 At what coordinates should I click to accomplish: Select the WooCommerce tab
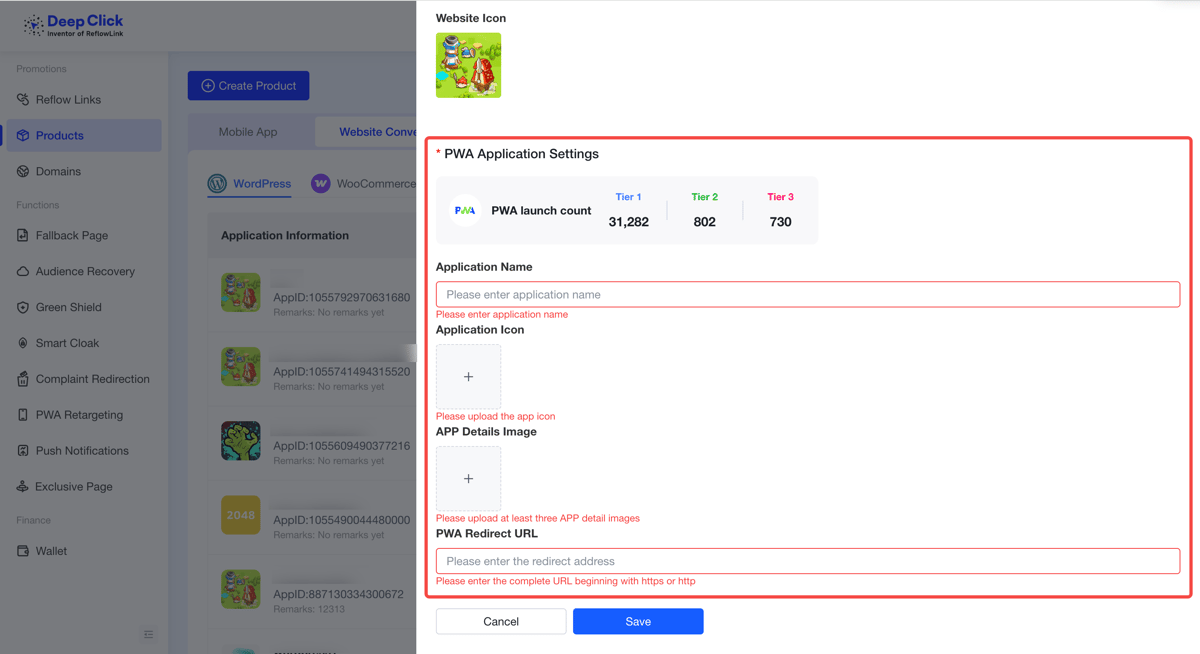click(x=364, y=184)
